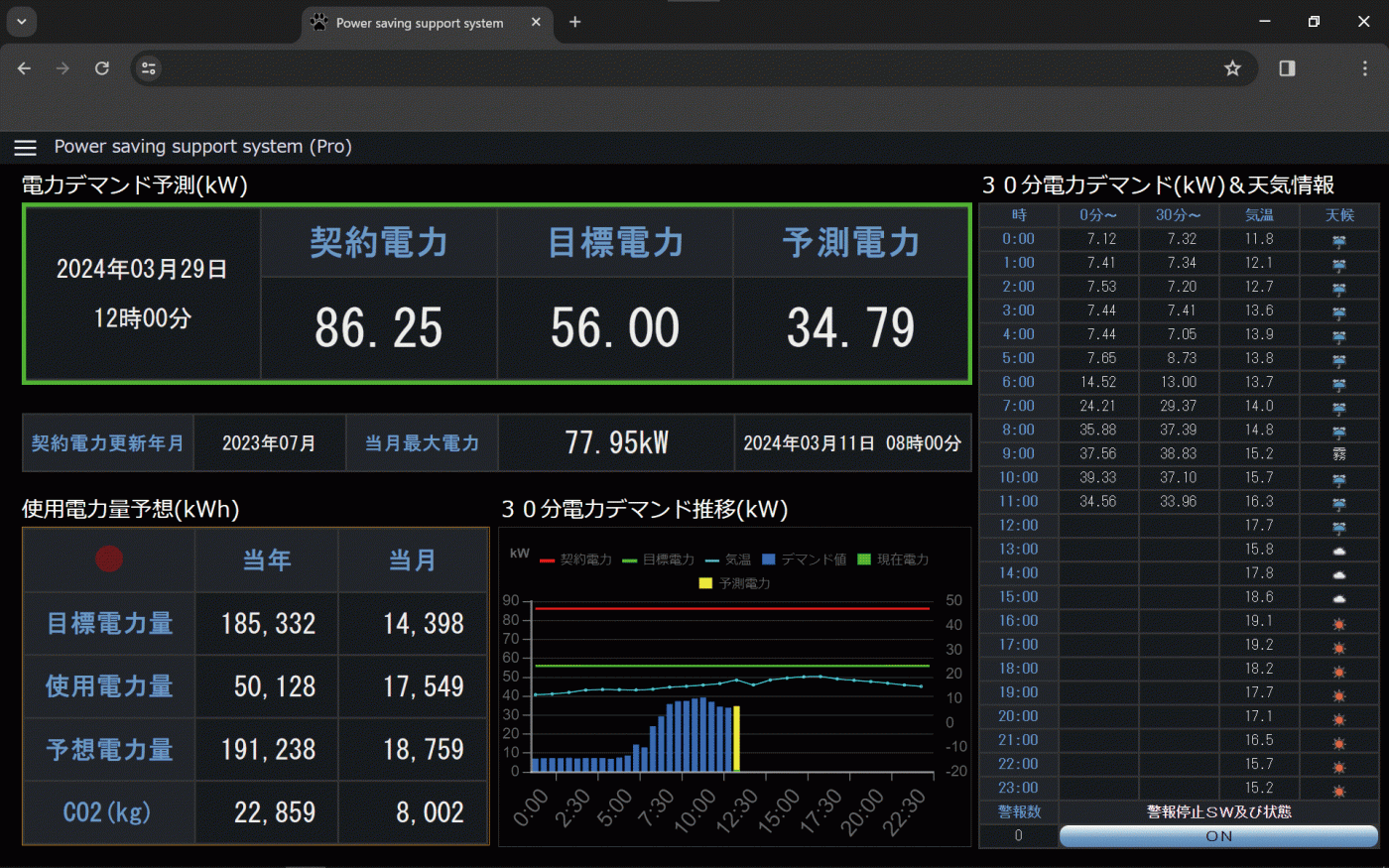
Task: Click the target power value 56. 00
Action: click(x=615, y=328)
